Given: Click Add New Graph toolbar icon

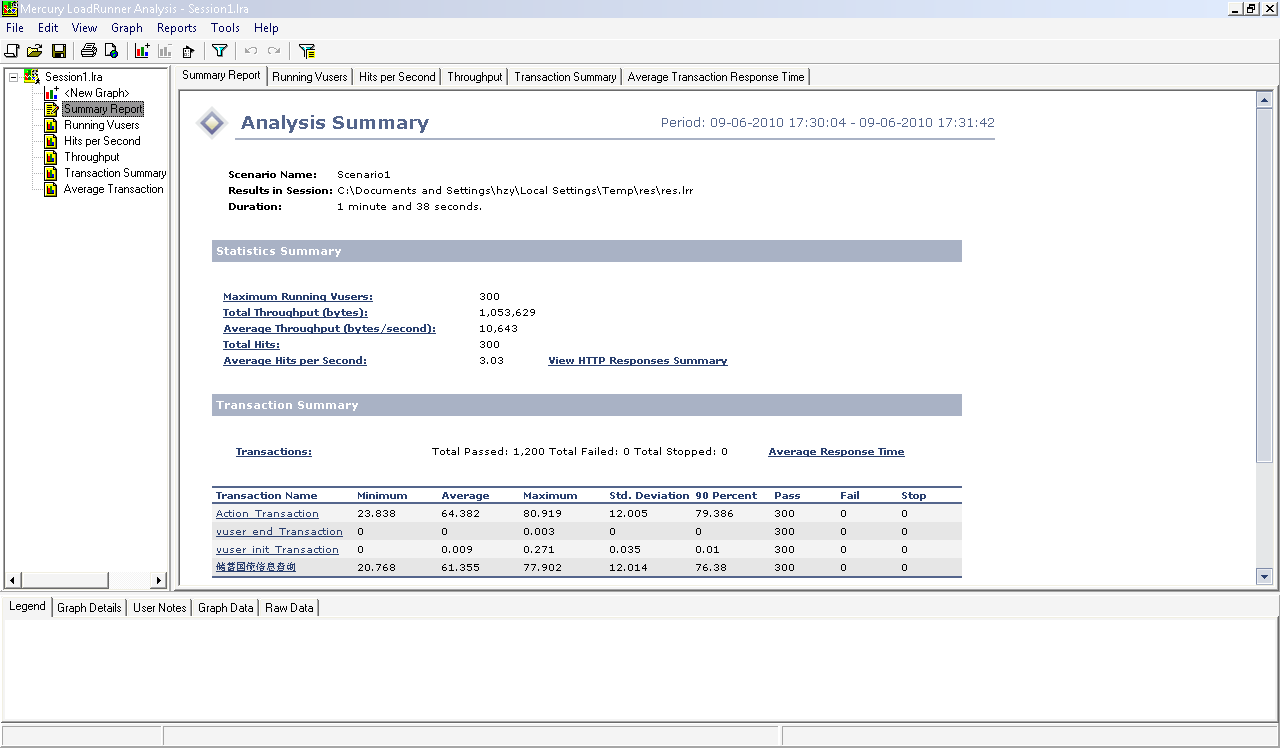Looking at the screenshot, I should point(142,51).
